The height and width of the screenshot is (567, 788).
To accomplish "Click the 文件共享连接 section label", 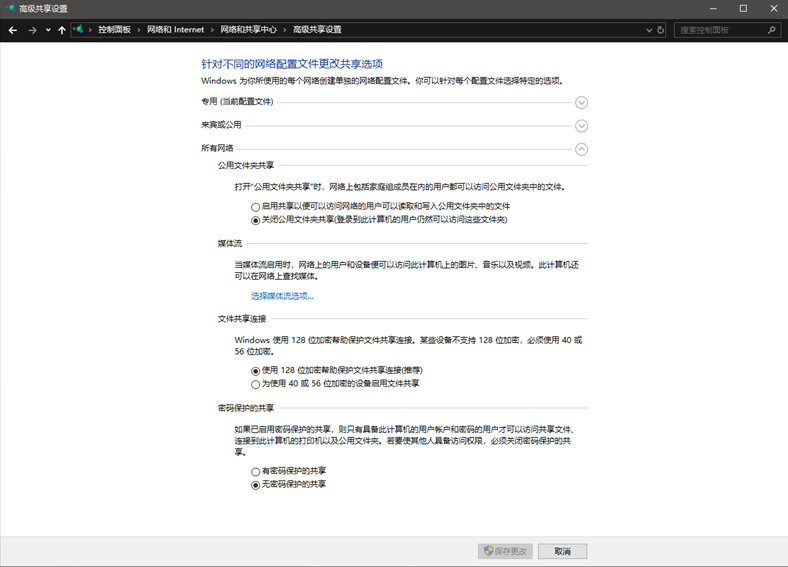I will tap(242, 319).
